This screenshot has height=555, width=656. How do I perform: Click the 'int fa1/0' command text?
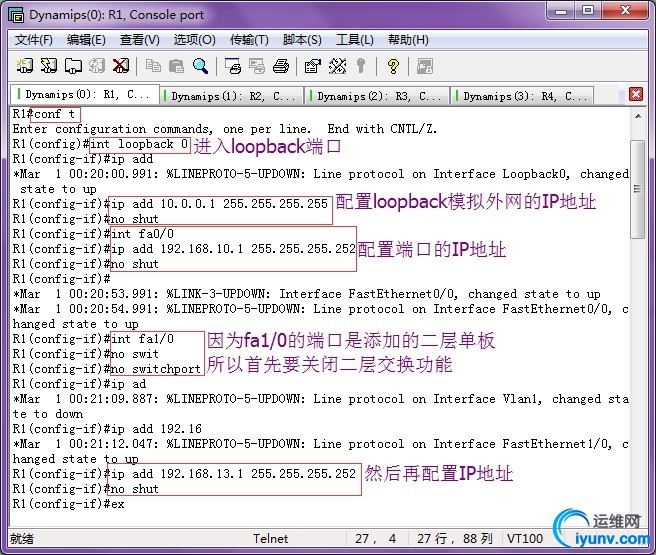coord(142,339)
